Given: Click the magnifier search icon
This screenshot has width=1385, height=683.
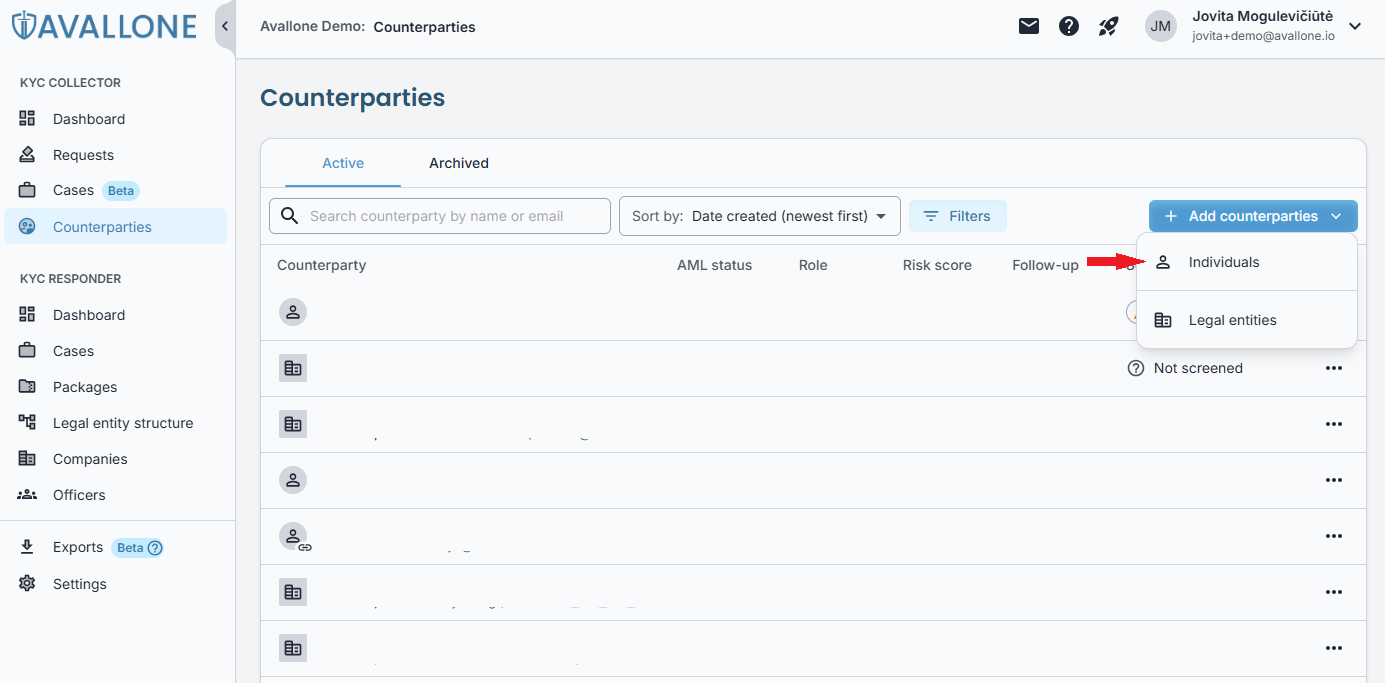Looking at the screenshot, I should [290, 216].
